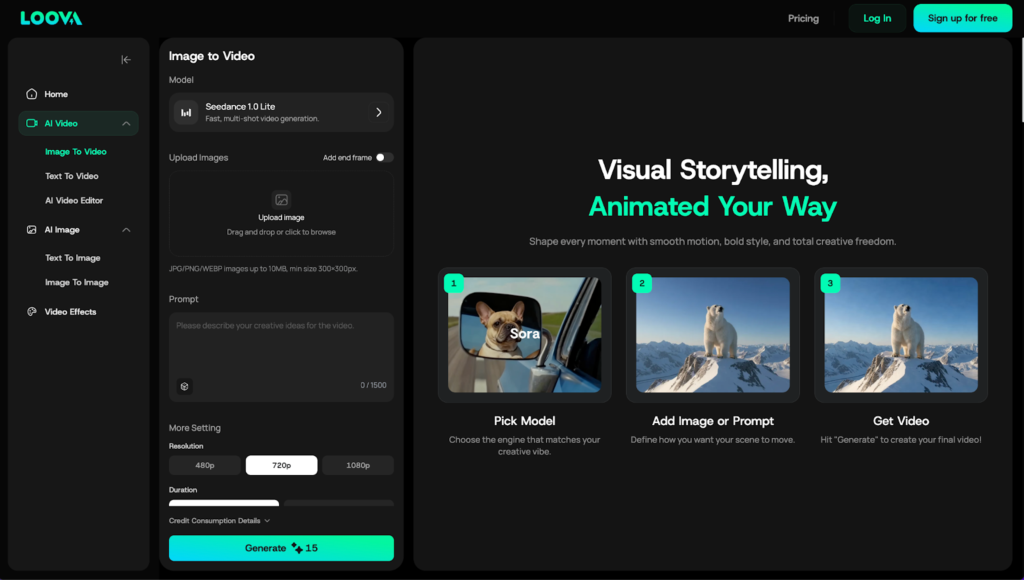Image resolution: width=1024 pixels, height=580 pixels.
Task: Click the Home house icon
Action: click(x=32, y=94)
